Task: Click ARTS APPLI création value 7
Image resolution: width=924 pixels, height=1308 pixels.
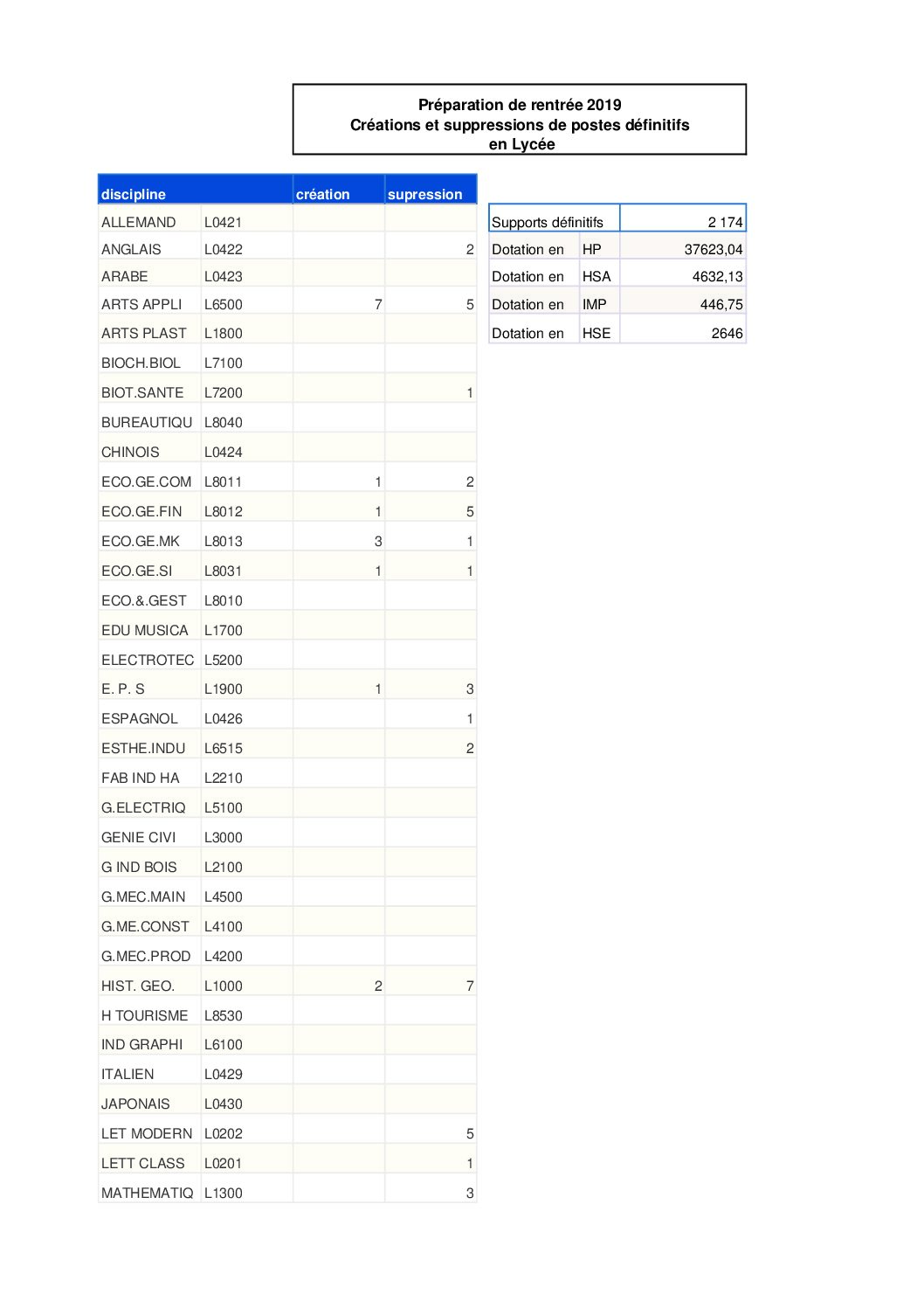Action: pyautogui.click(x=339, y=301)
